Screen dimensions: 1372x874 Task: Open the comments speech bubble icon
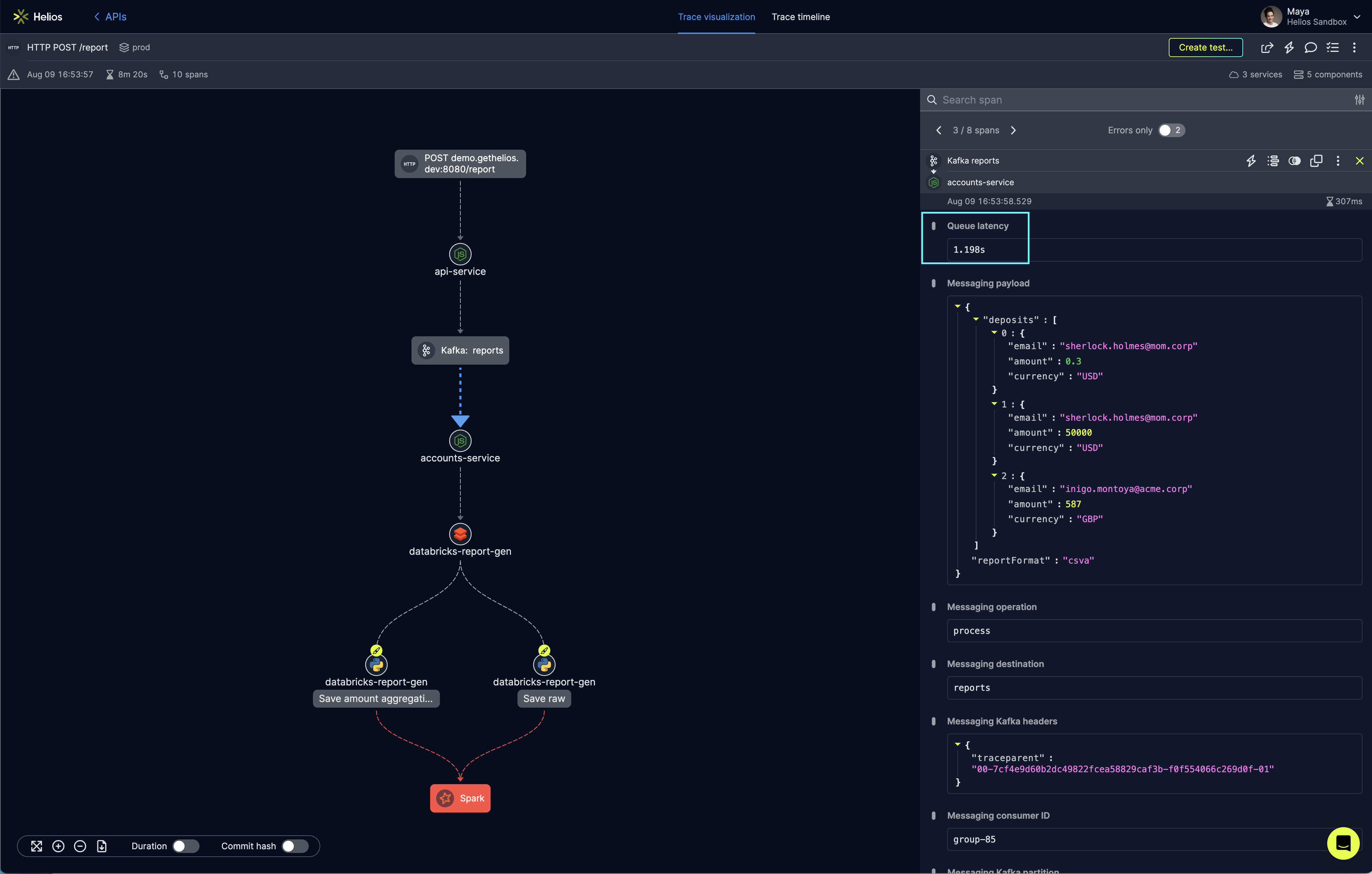click(x=1311, y=48)
